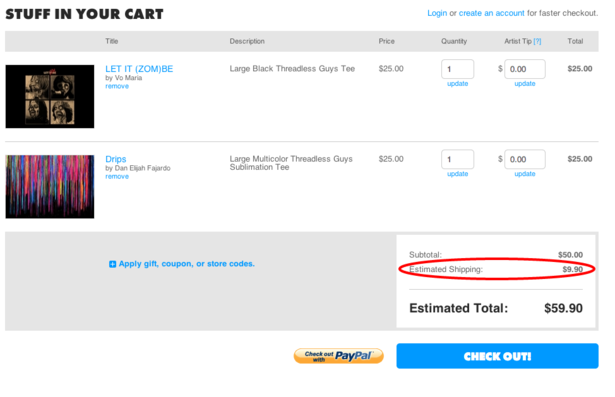
Task: Remove Drips tee from cart
Action: pyautogui.click(x=117, y=177)
